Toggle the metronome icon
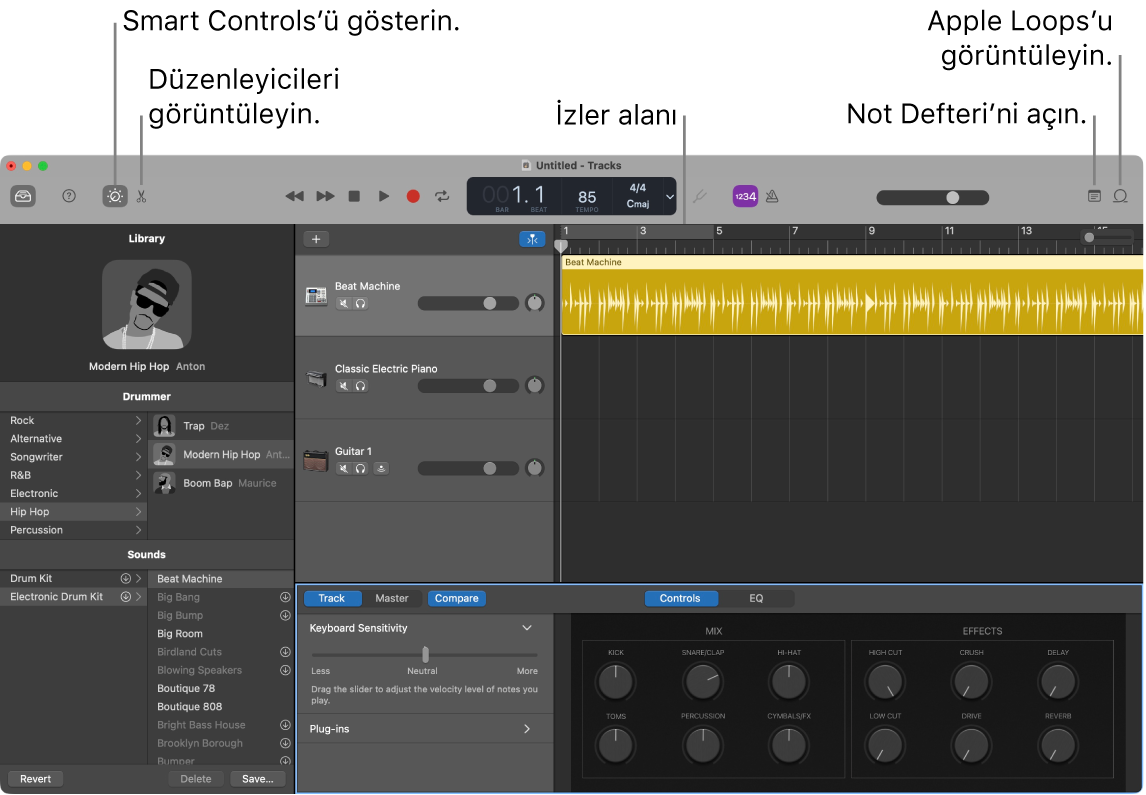This screenshot has height=795, width=1146. click(771, 196)
